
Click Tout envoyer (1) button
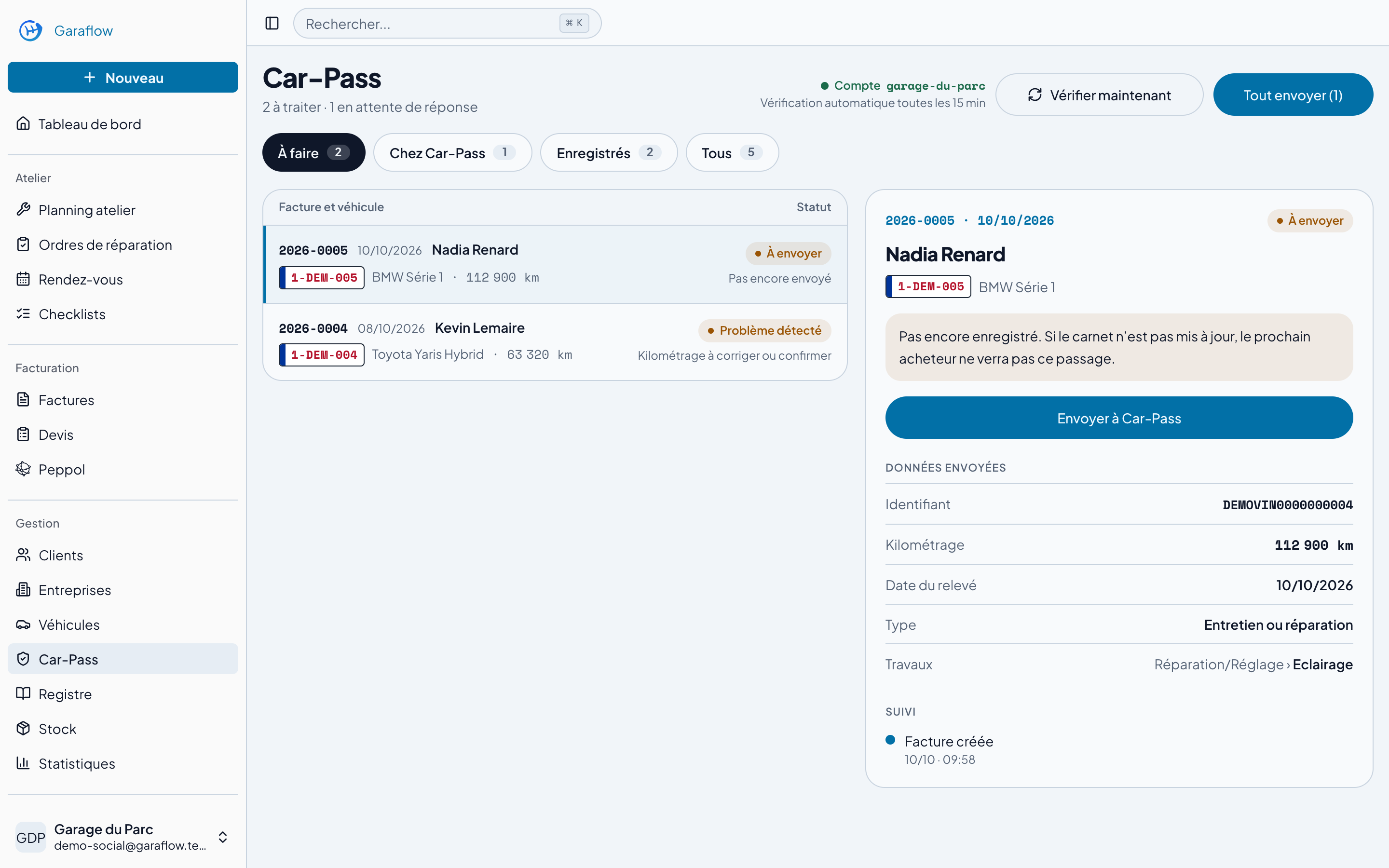(x=1293, y=95)
